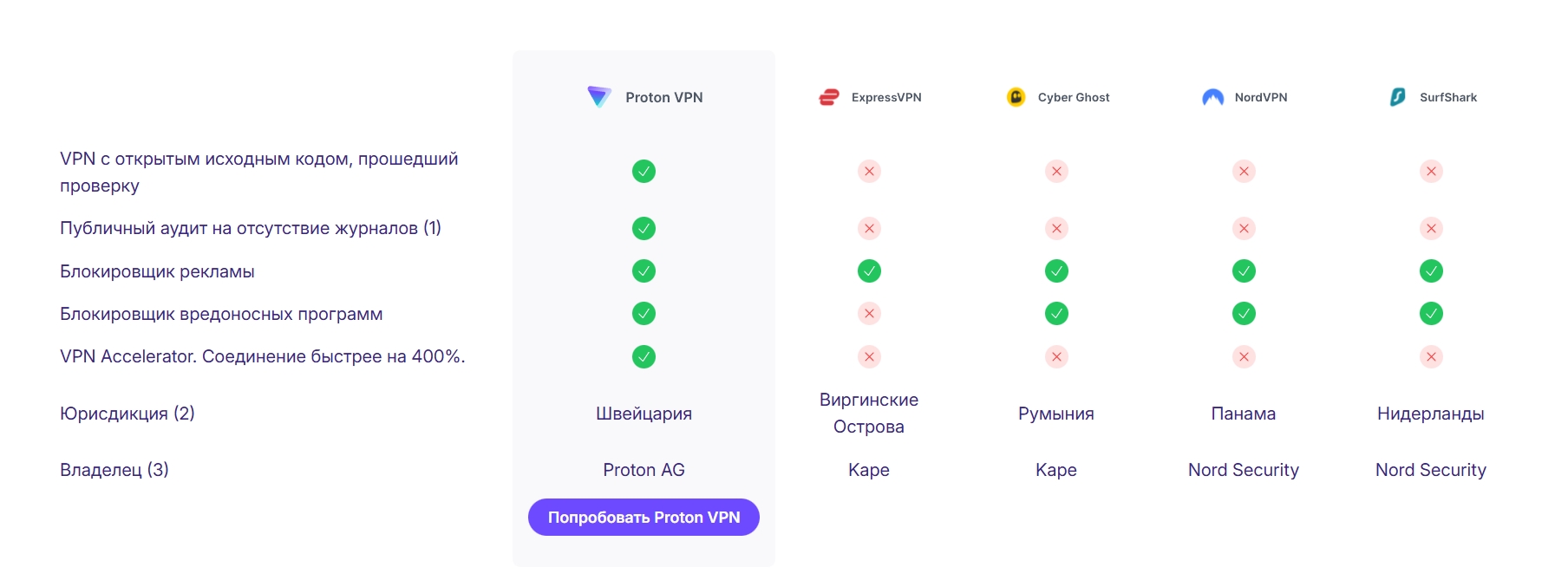The width and height of the screenshot is (1568, 580).
Task: Toggle SurfShark's malware blocker checkmark
Action: pyautogui.click(x=1431, y=314)
